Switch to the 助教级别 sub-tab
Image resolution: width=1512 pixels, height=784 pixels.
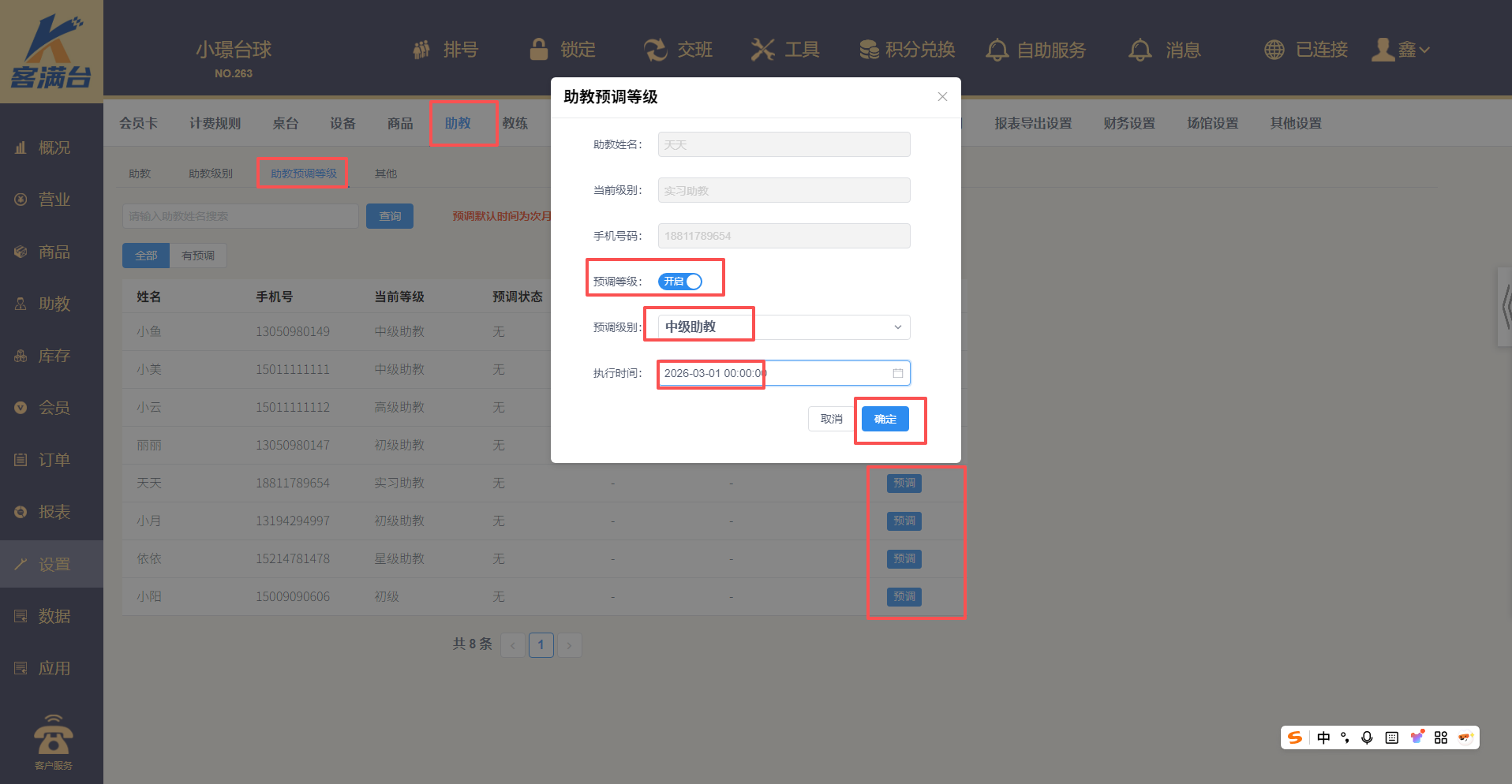[x=211, y=174]
